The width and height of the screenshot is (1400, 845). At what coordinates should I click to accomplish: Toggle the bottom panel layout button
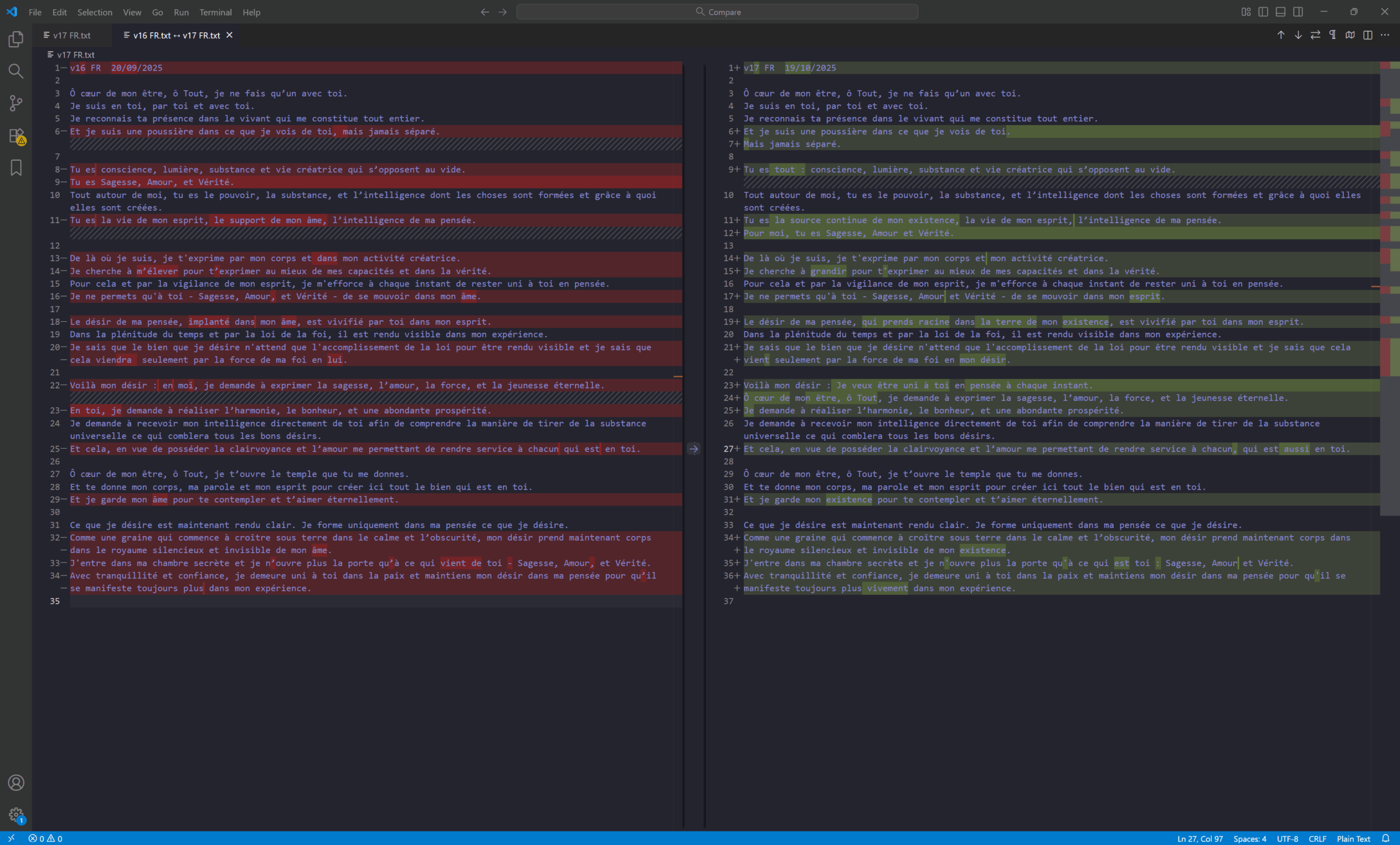click(1281, 12)
